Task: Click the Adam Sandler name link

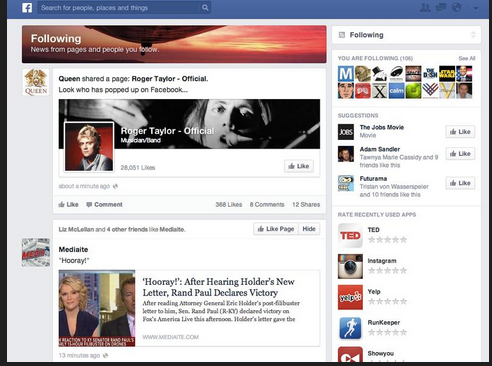Action: coord(380,149)
